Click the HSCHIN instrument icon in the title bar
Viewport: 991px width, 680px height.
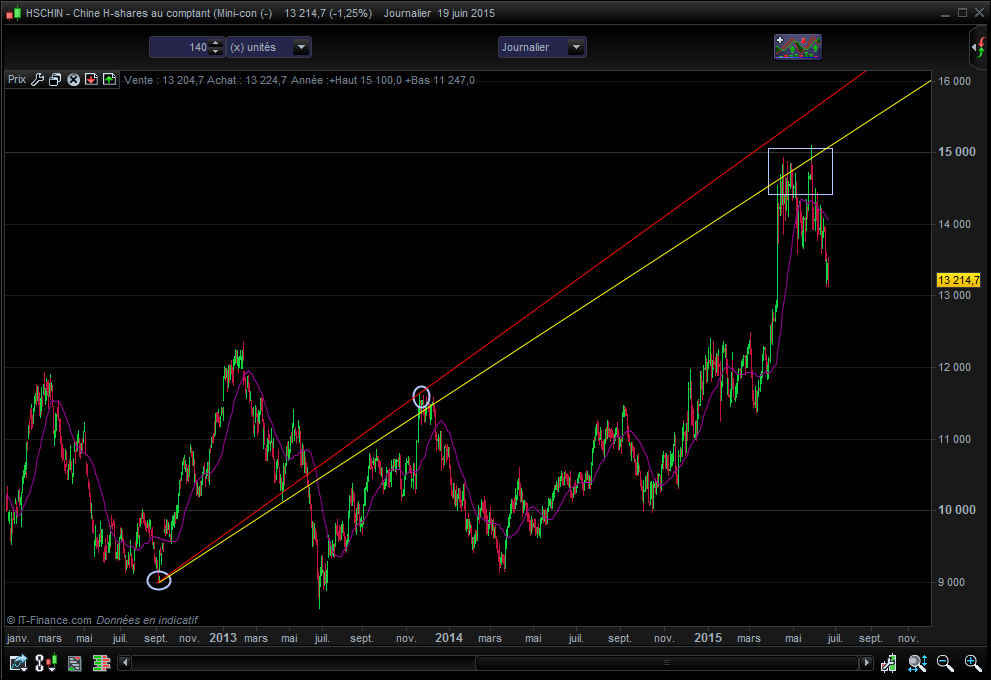tap(13, 13)
